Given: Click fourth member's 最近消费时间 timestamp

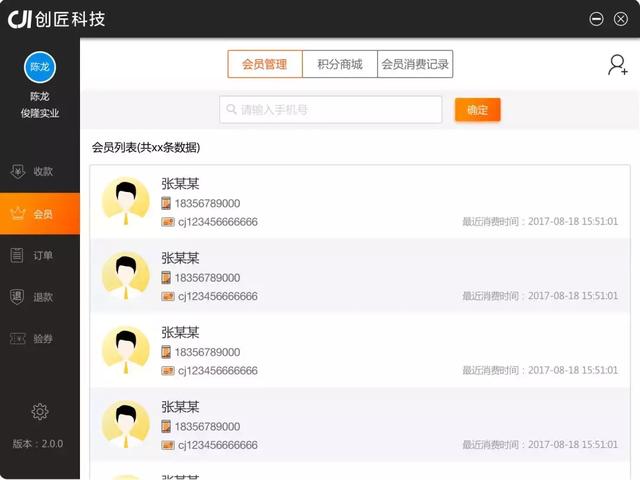Looking at the screenshot, I should (540, 444).
